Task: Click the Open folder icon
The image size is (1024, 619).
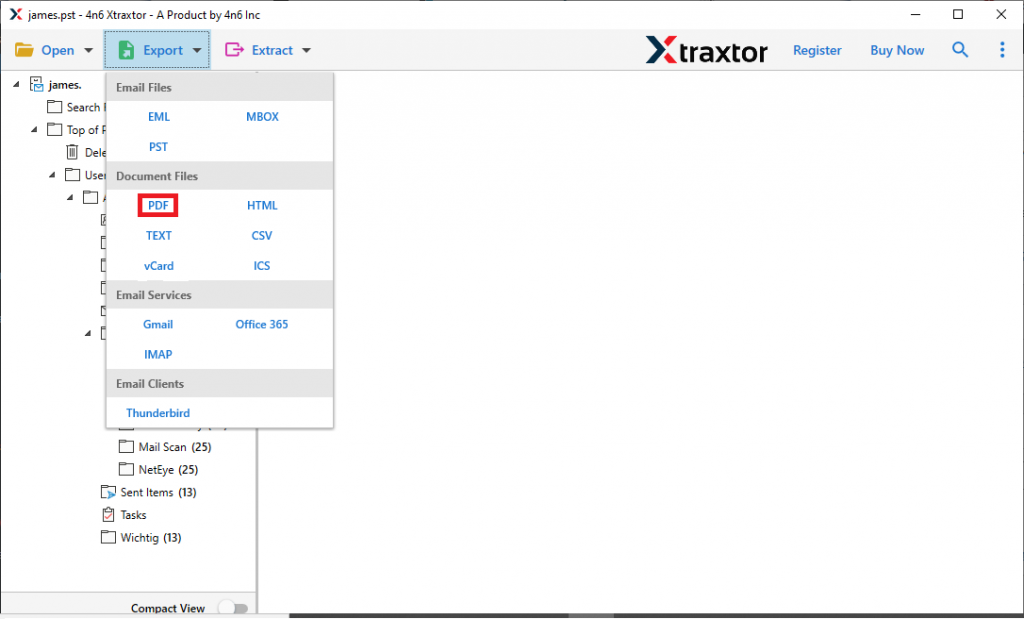Action: pos(25,49)
